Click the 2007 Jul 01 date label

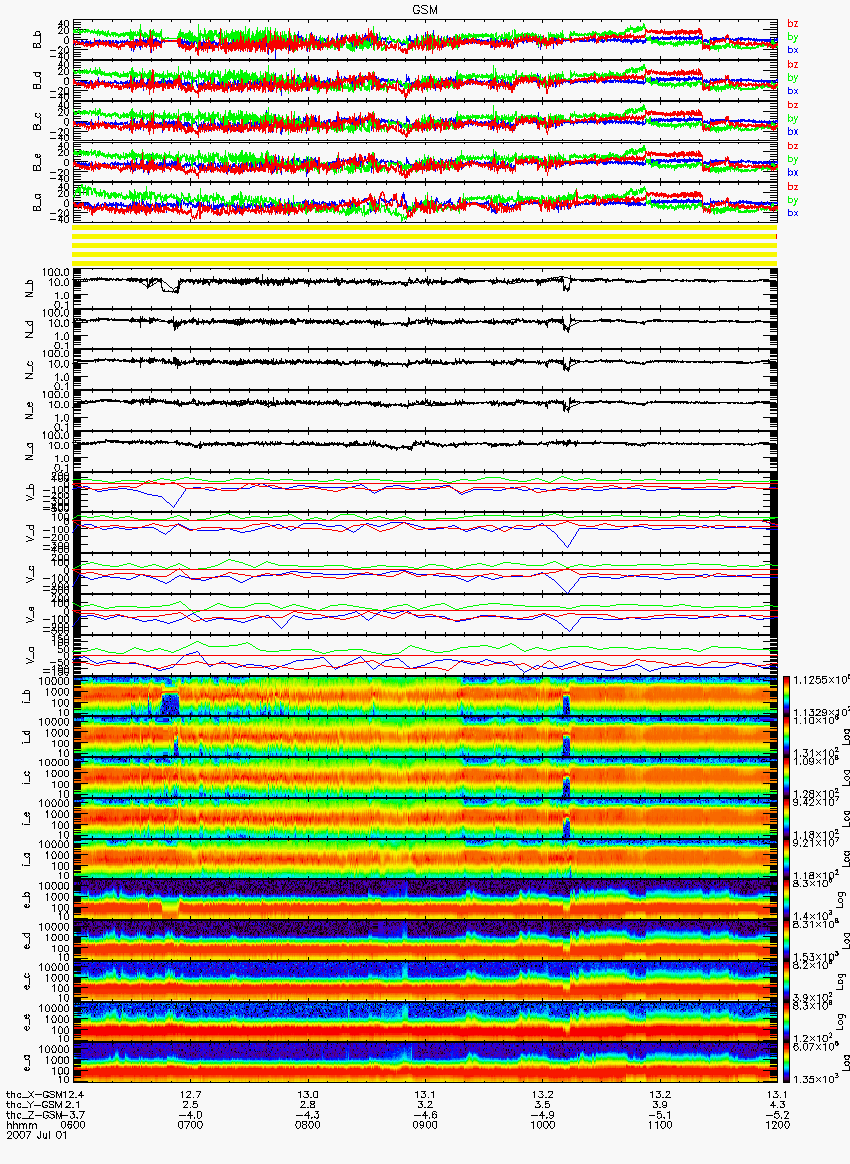[x=36, y=1135]
